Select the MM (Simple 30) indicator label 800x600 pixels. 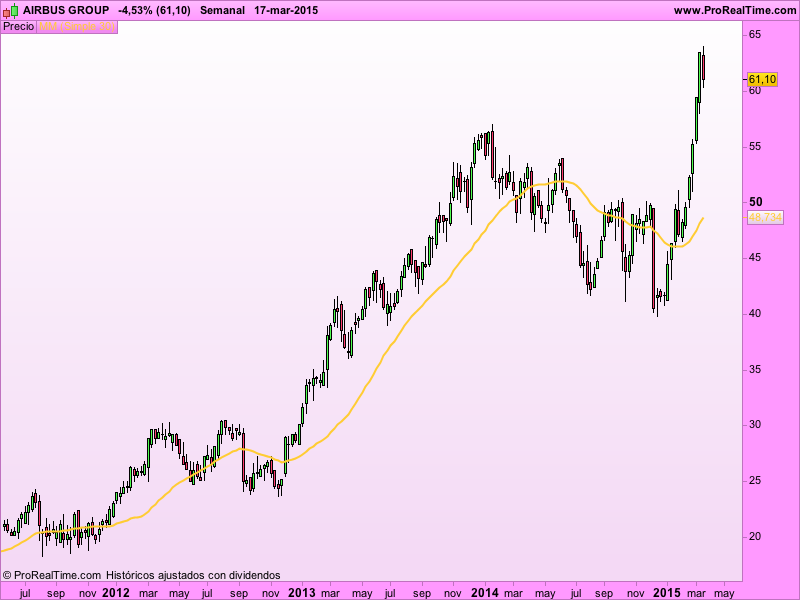click(x=77, y=27)
